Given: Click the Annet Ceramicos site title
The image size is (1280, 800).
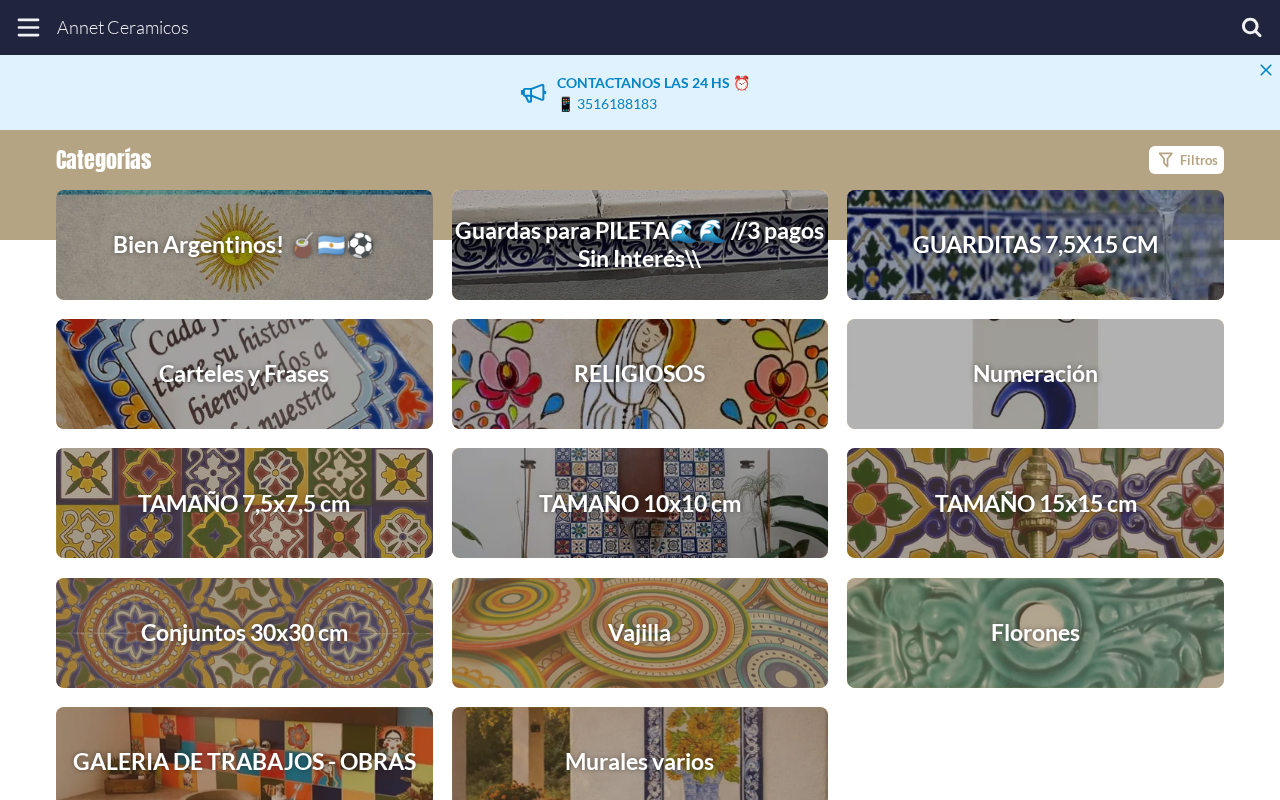Looking at the screenshot, I should coord(123,27).
